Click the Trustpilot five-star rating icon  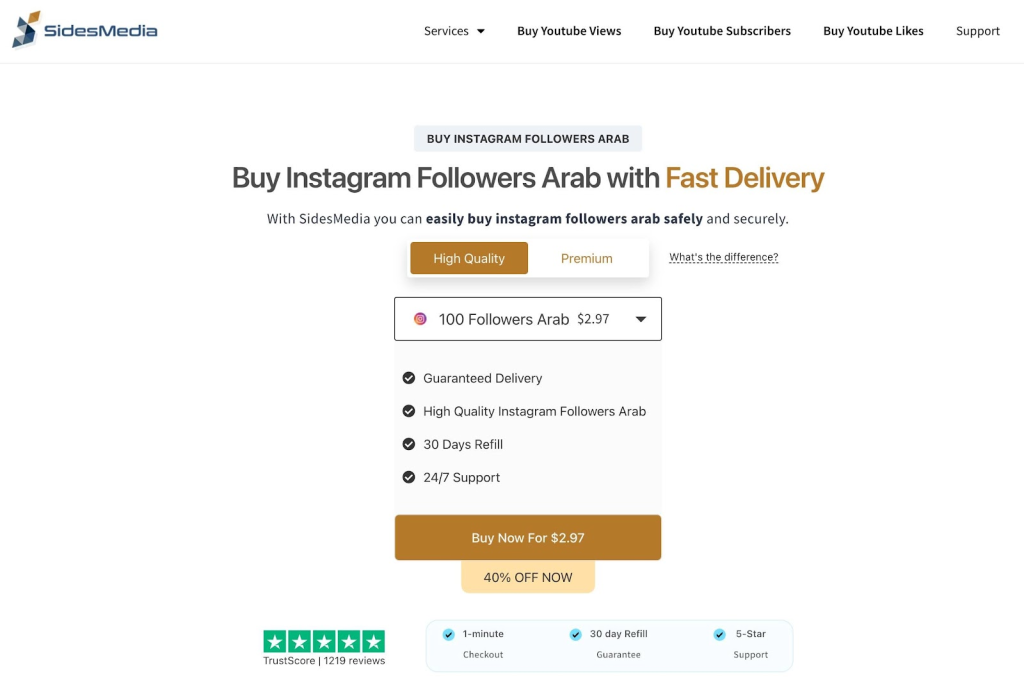(x=324, y=641)
